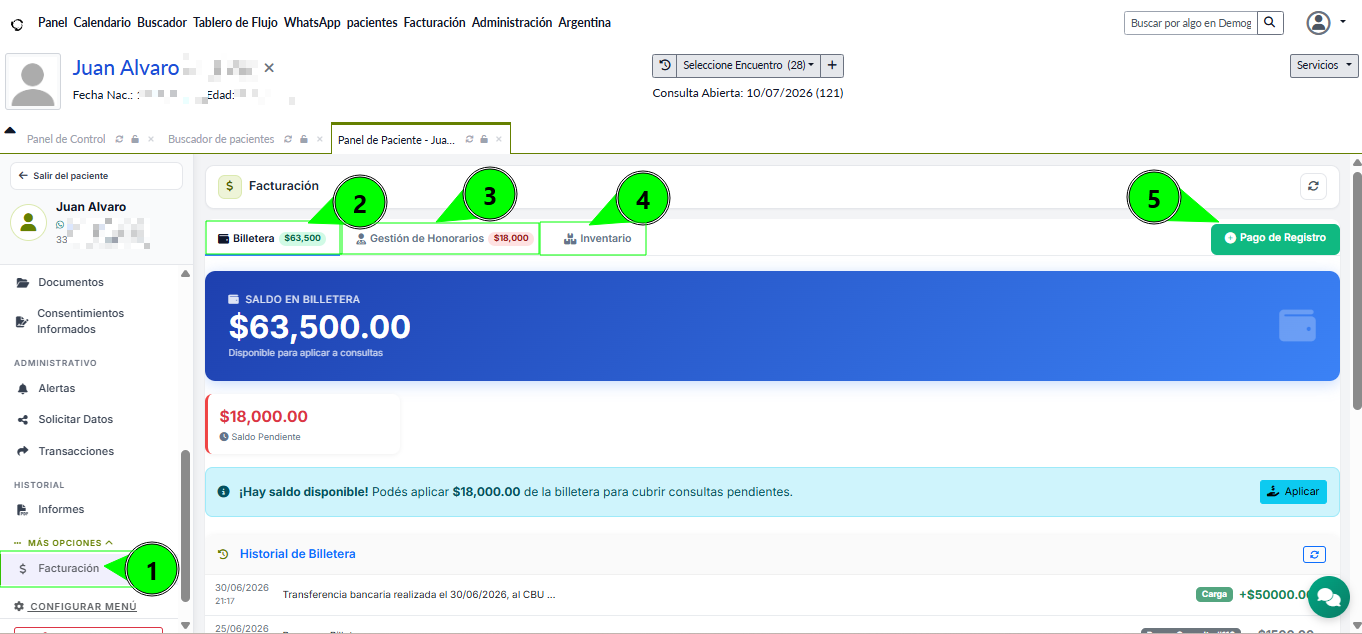Image resolution: width=1362 pixels, height=634 pixels.
Task: Open the Argentina menu
Action: pos(584,22)
